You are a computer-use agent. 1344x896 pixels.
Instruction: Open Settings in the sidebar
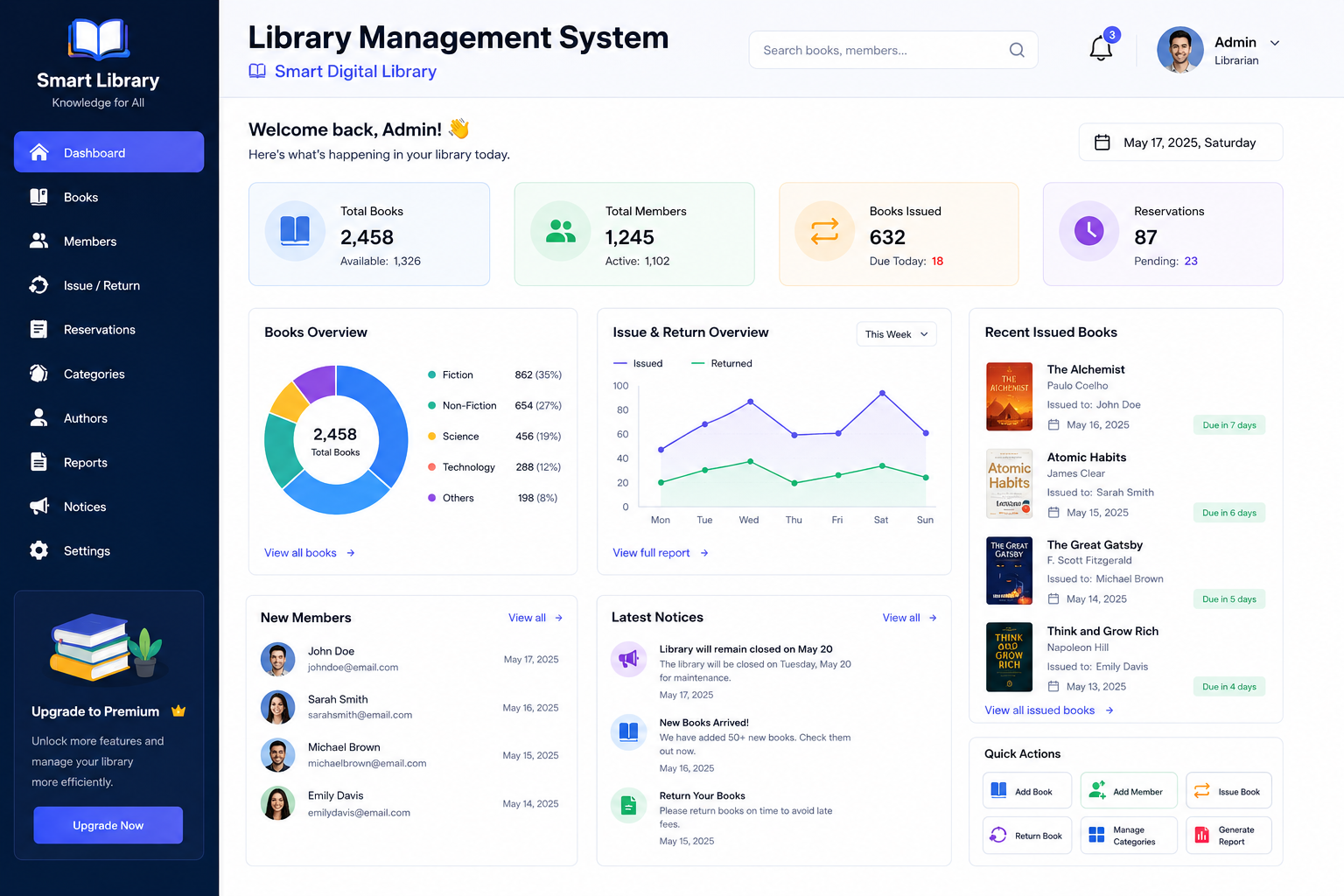[x=108, y=550]
